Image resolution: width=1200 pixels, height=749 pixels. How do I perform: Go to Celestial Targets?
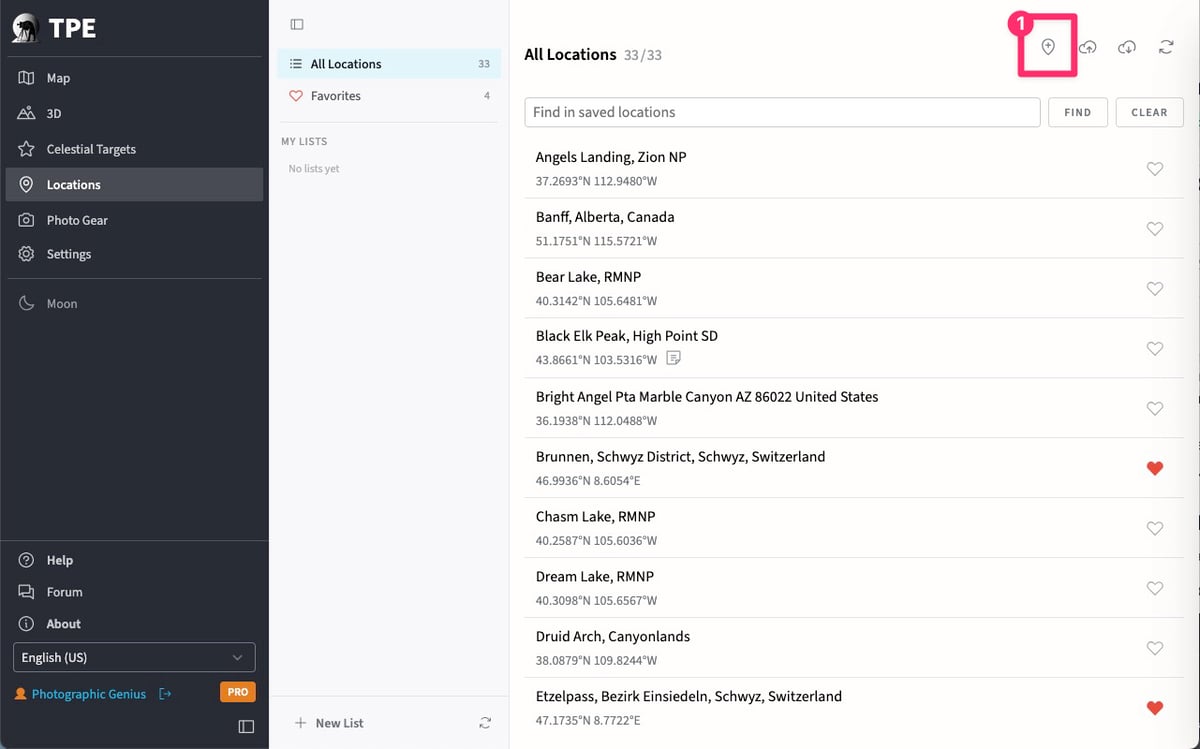click(x=134, y=149)
